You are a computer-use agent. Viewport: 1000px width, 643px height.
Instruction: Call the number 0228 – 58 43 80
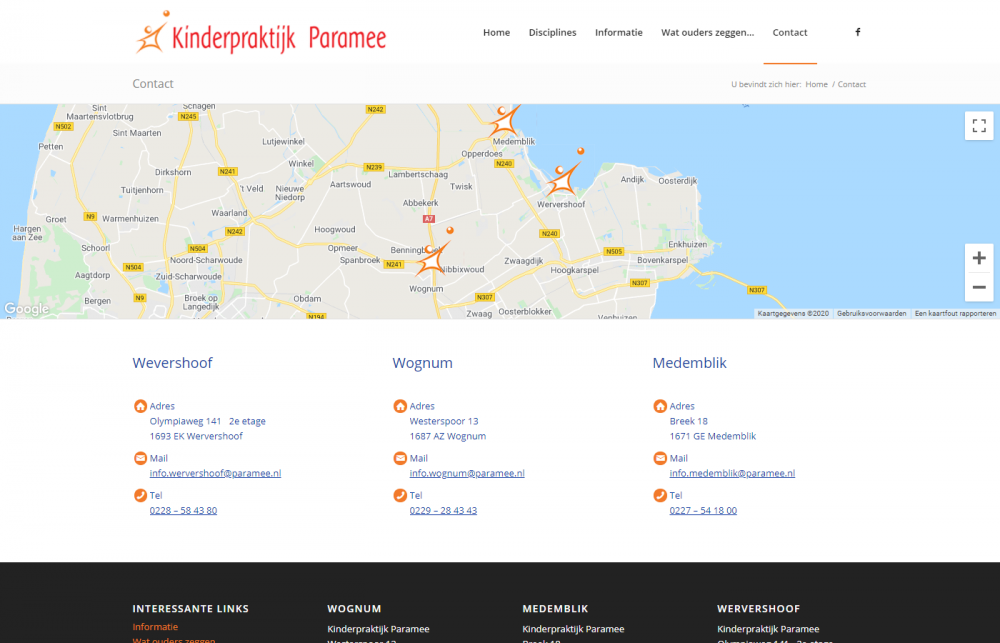pyautogui.click(x=183, y=510)
